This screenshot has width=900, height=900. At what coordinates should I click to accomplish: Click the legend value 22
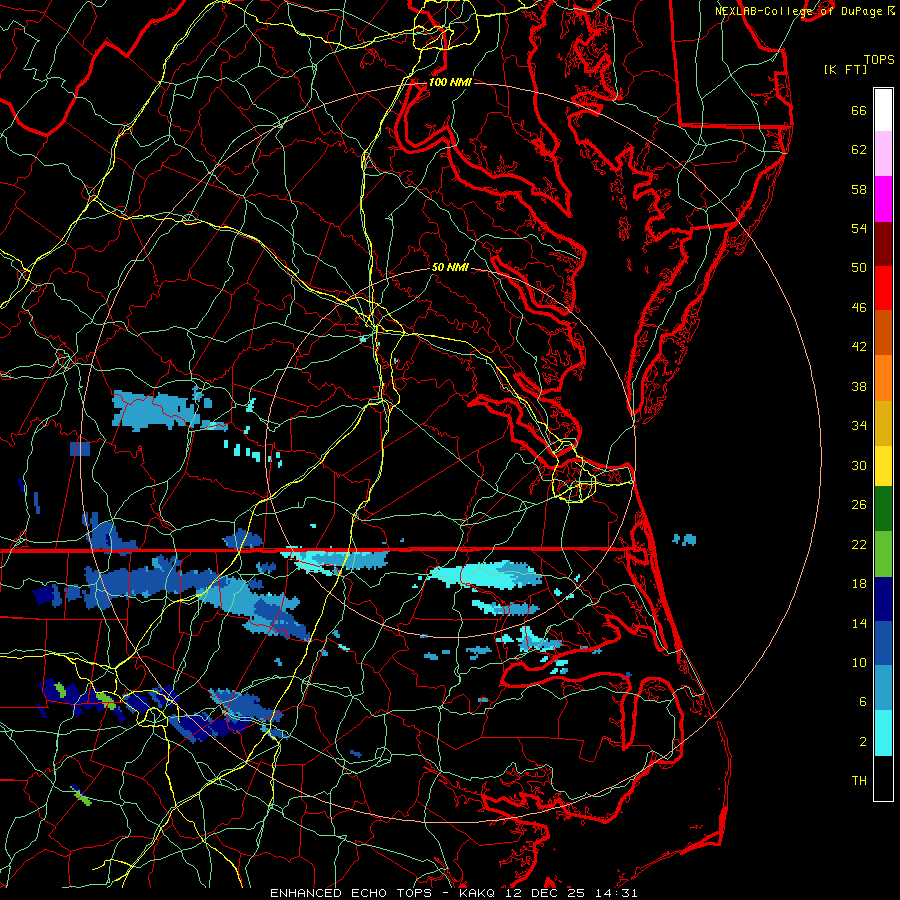point(859,544)
